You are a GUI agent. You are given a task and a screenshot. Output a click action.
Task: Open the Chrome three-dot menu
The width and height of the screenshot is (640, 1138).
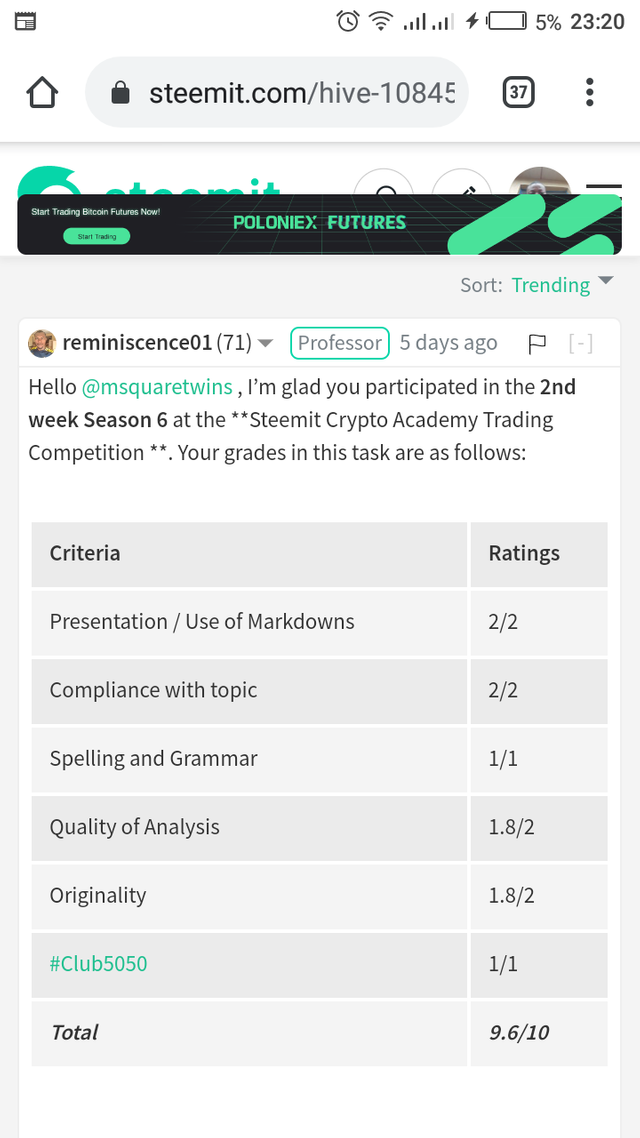point(589,92)
